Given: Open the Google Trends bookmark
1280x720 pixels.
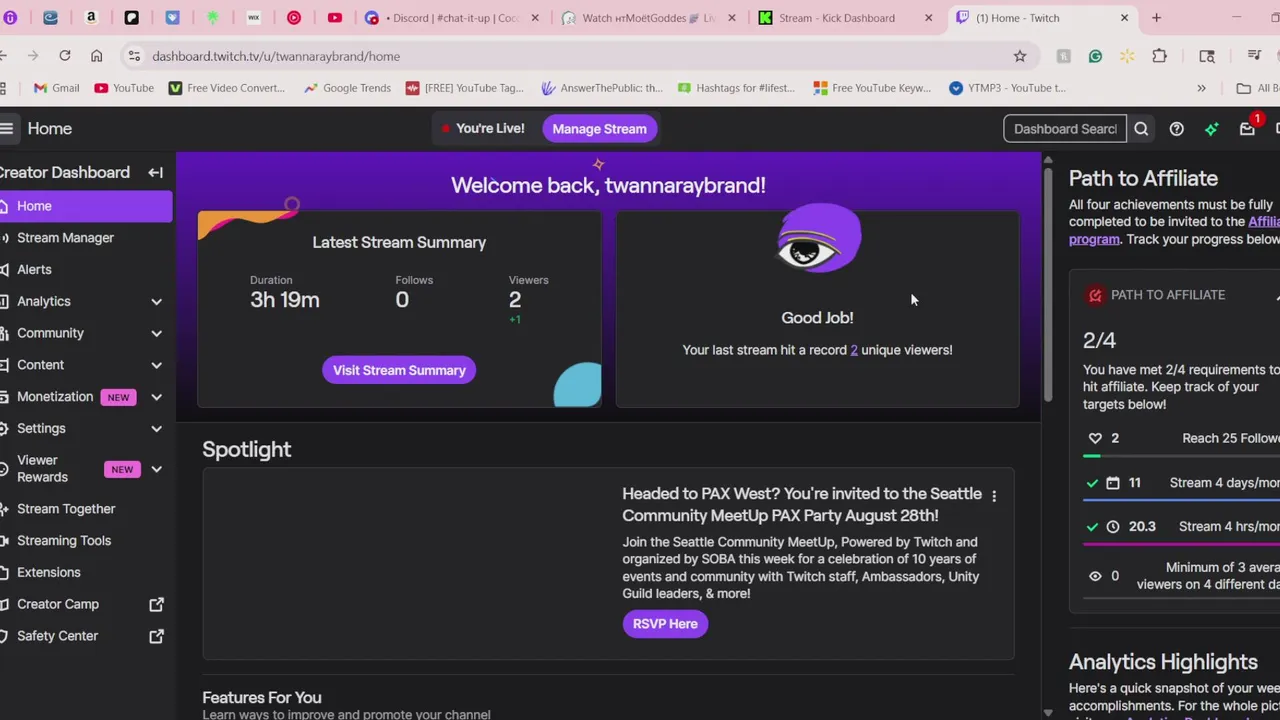Looking at the screenshot, I should click(347, 88).
